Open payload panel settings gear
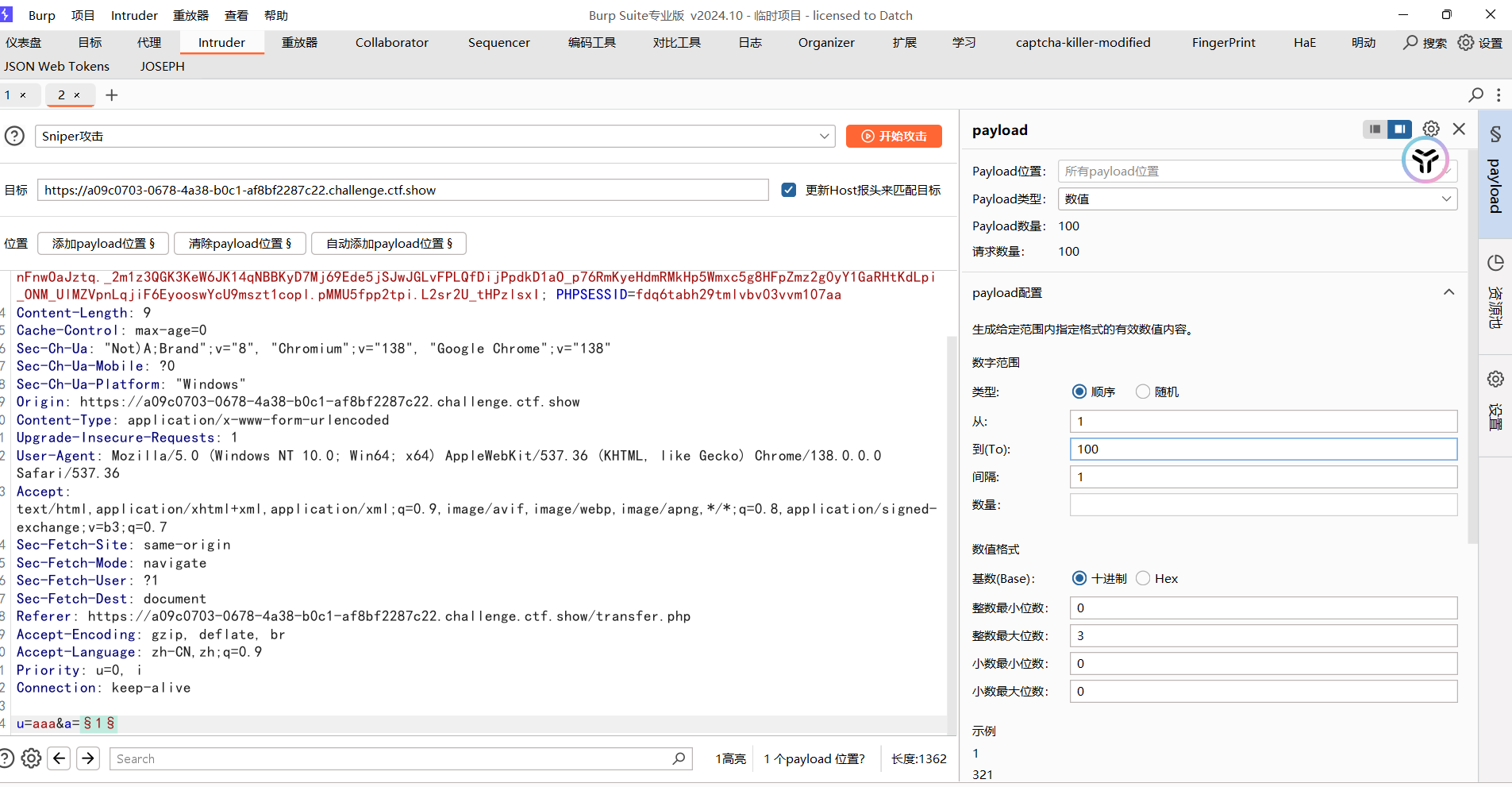Image resolution: width=1512 pixels, height=787 pixels. click(1430, 129)
